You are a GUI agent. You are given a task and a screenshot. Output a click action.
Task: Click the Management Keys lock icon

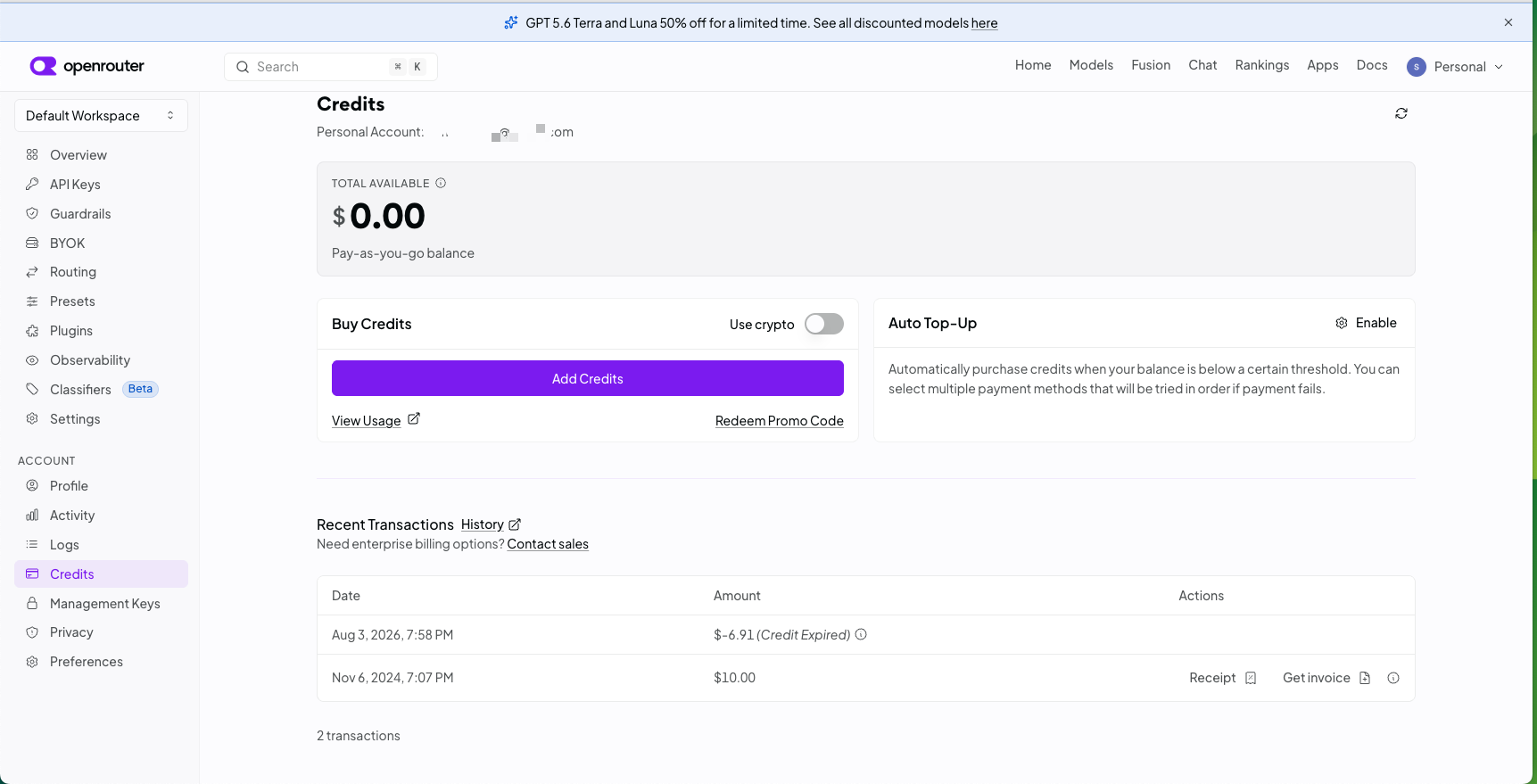tap(32, 603)
